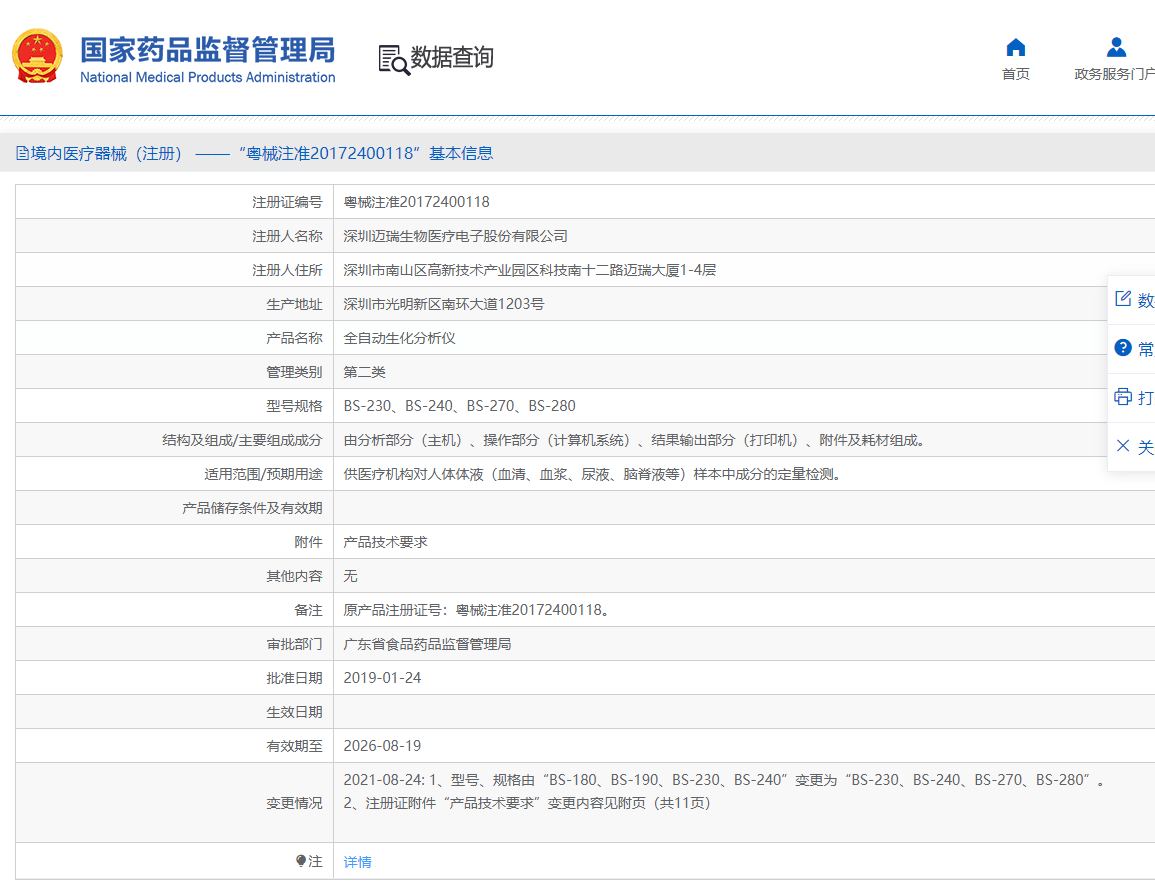
Task: Click the 有效期至 label
Action: (294, 746)
